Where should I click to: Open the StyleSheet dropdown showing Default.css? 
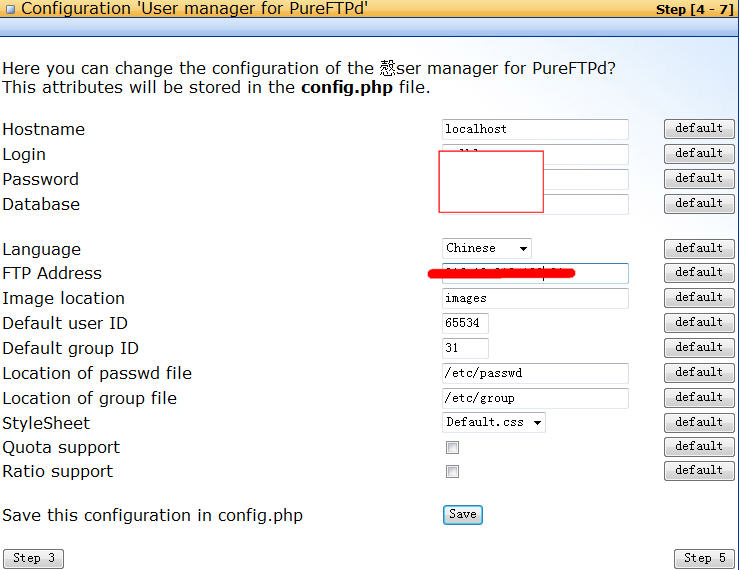tap(494, 422)
